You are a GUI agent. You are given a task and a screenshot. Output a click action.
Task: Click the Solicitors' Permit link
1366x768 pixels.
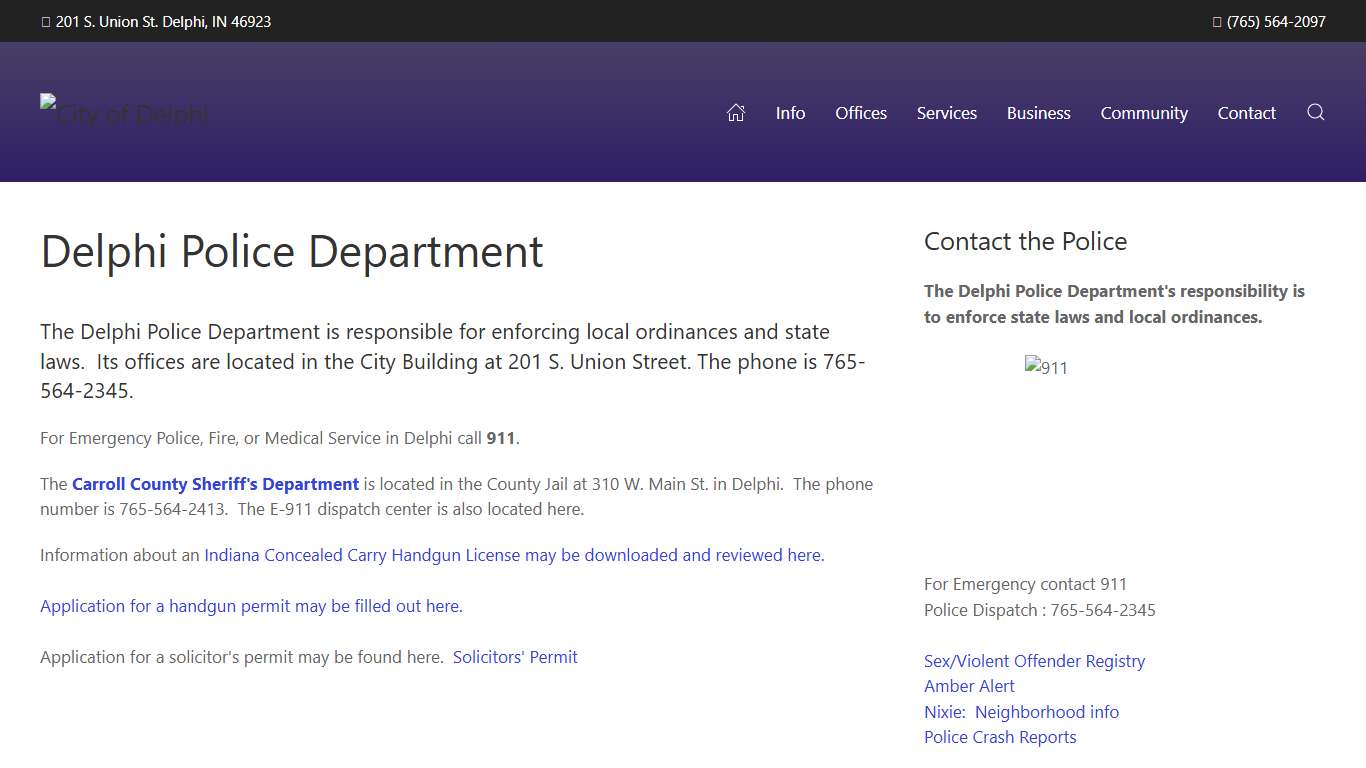[515, 657]
